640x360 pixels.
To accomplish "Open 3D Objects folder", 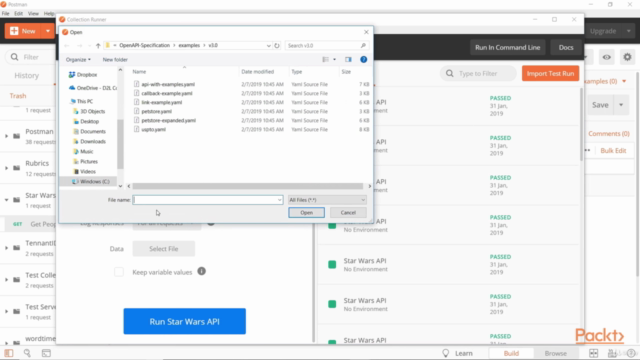I will pyautogui.click(x=89, y=111).
